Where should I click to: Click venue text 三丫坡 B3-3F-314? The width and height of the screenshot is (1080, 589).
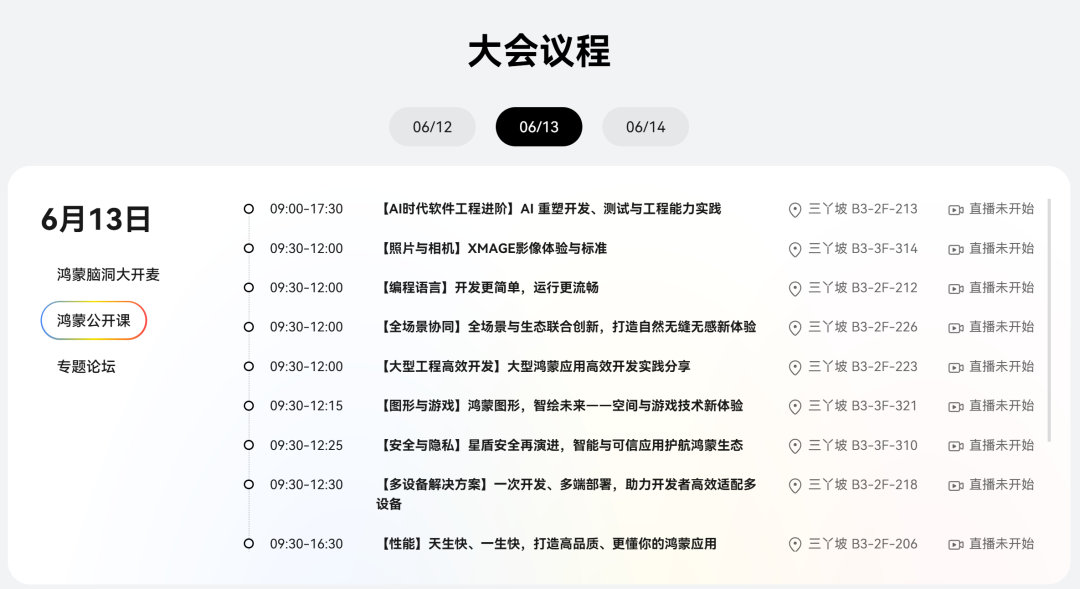862,248
